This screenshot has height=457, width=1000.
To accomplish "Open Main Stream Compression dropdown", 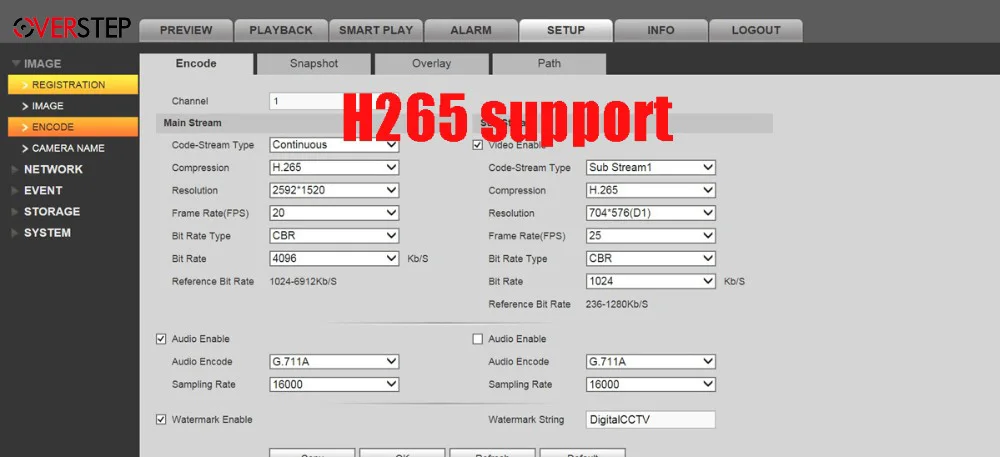I will 334,168.
